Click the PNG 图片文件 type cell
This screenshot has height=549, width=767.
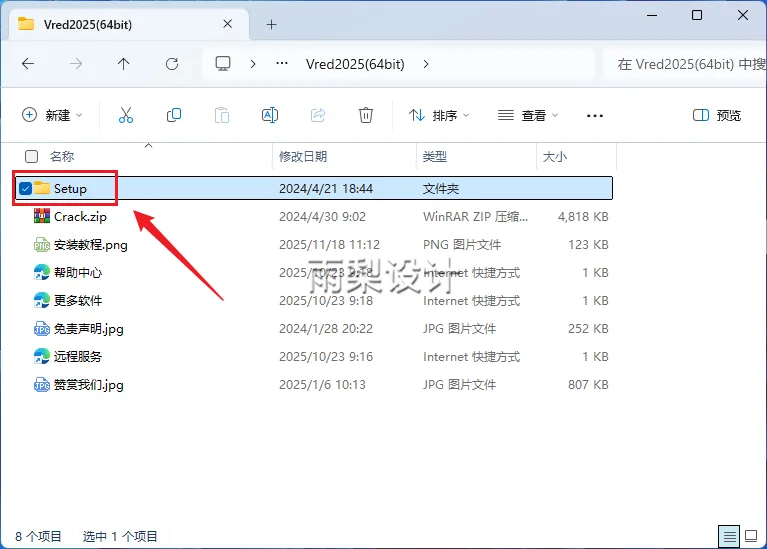tap(462, 245)
